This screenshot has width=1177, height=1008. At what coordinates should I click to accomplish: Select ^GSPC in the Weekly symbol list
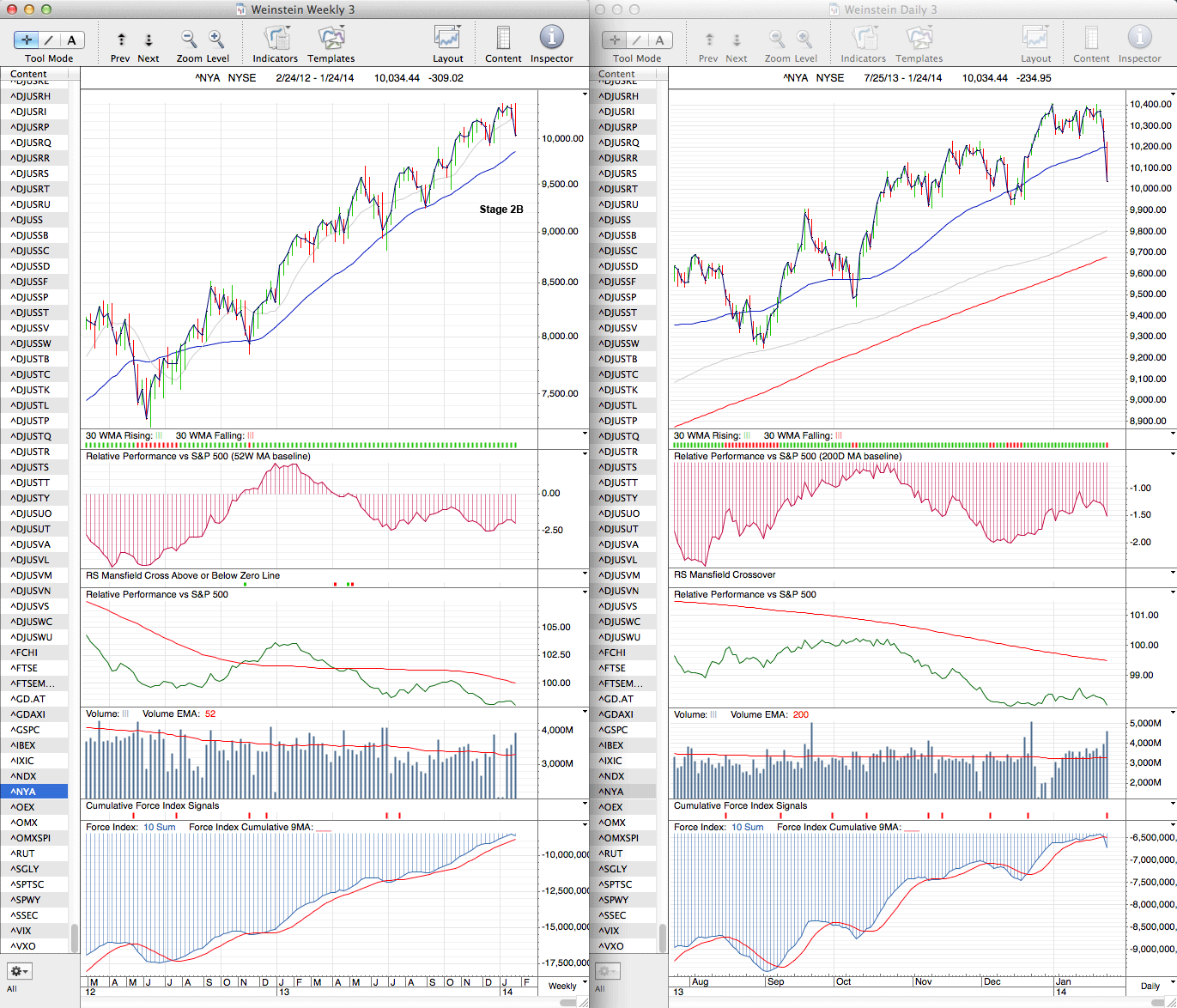tap(26, 730)
